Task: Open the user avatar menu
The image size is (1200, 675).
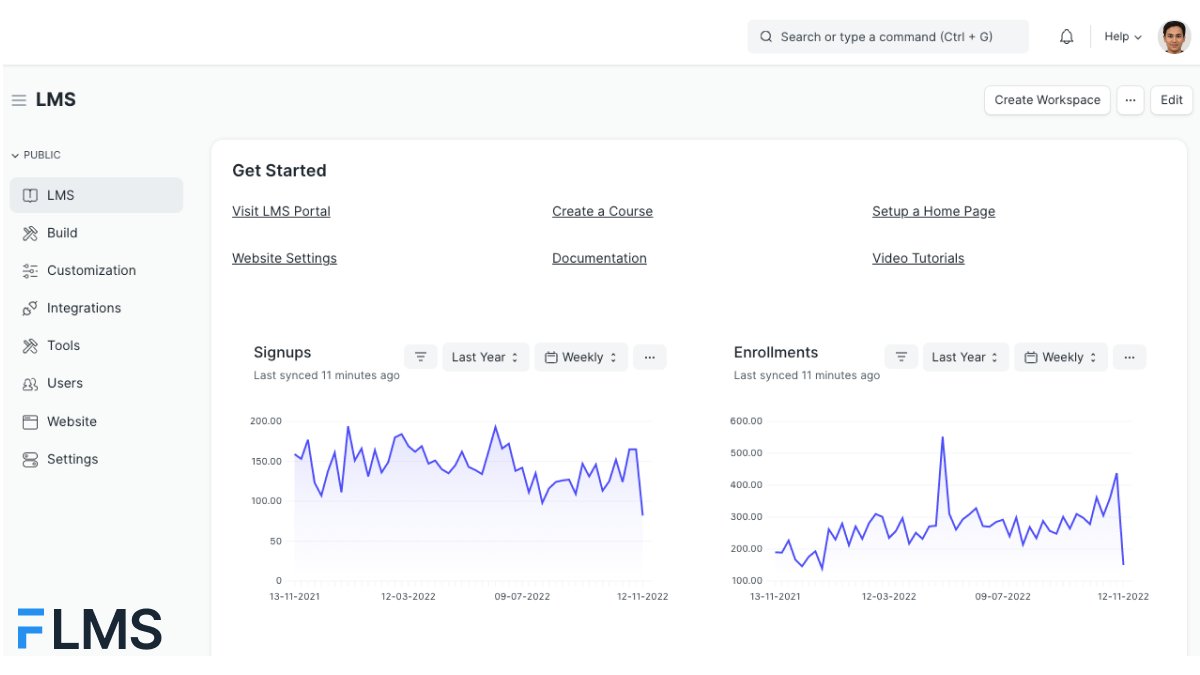Action: tap(1174, 37)
